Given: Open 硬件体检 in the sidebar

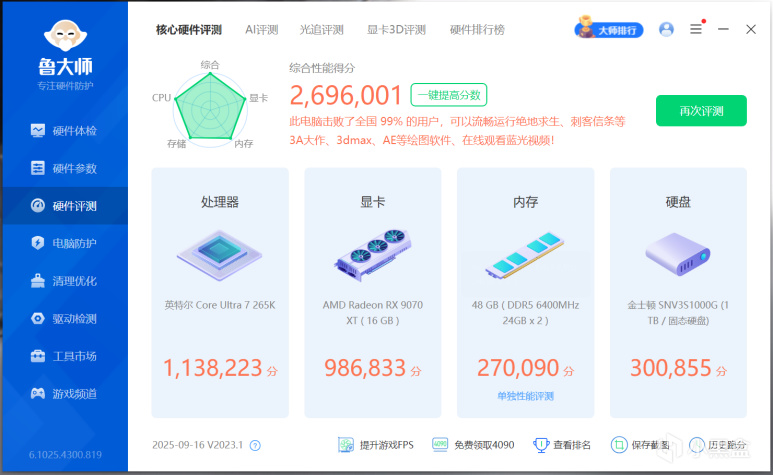Looking at the screenshot, I should click(x=64, y=131).
